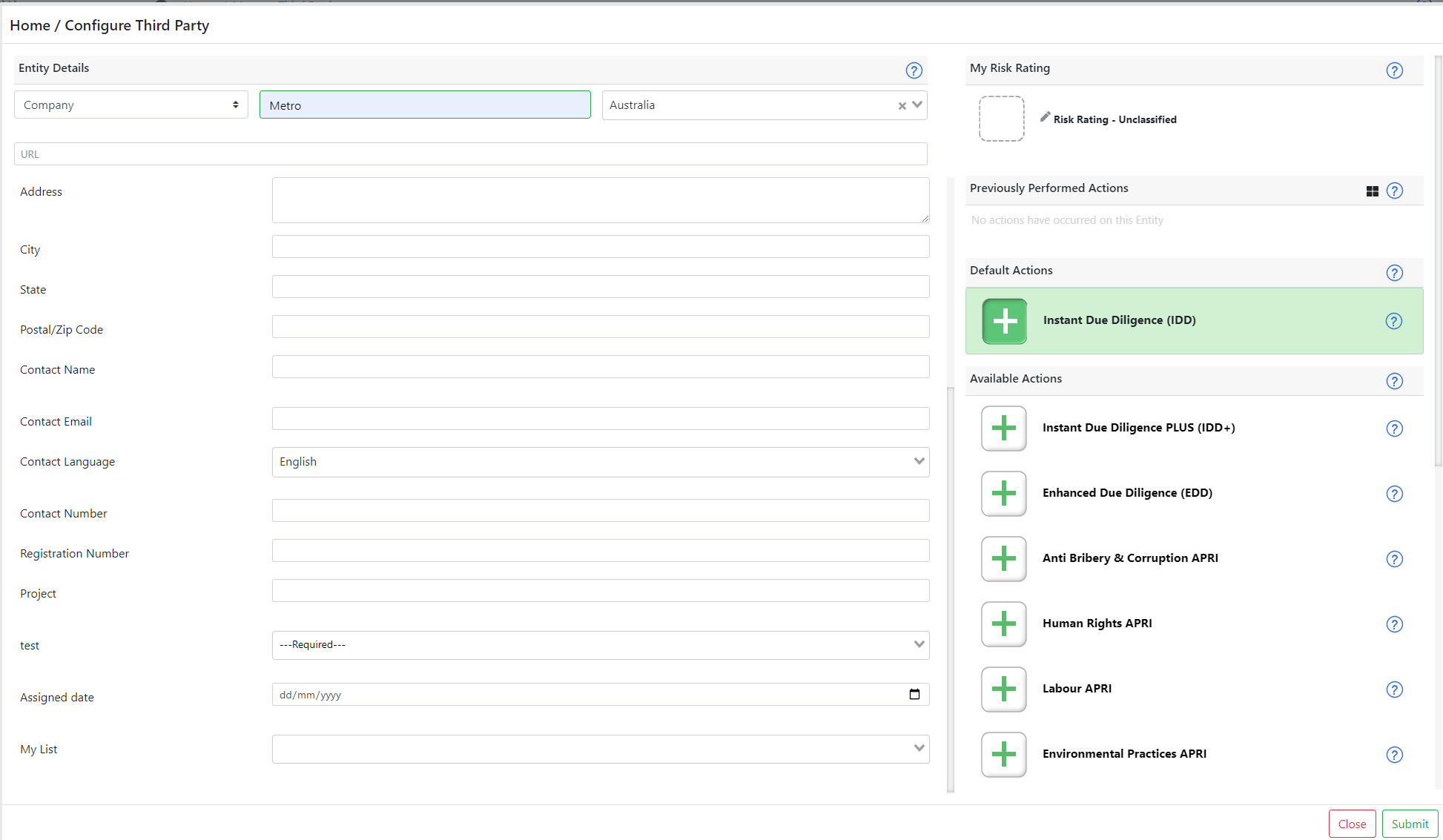Go to Home breadcrumb link
This screenshot has height=840, width=1443.
pos(30,25)
